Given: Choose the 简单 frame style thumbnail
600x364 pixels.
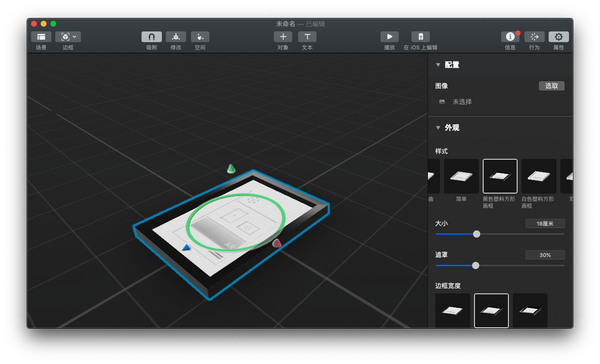Looking at the screenshot, I should (x=461, y=176).
